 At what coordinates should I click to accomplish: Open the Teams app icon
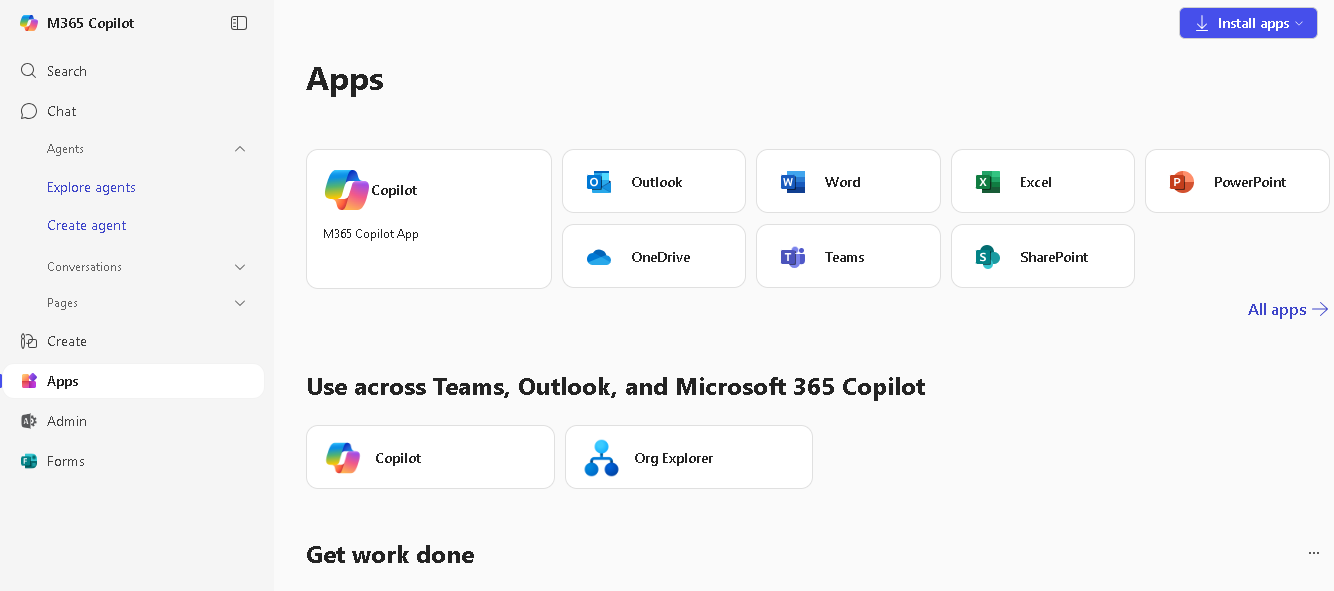(793, 257)
